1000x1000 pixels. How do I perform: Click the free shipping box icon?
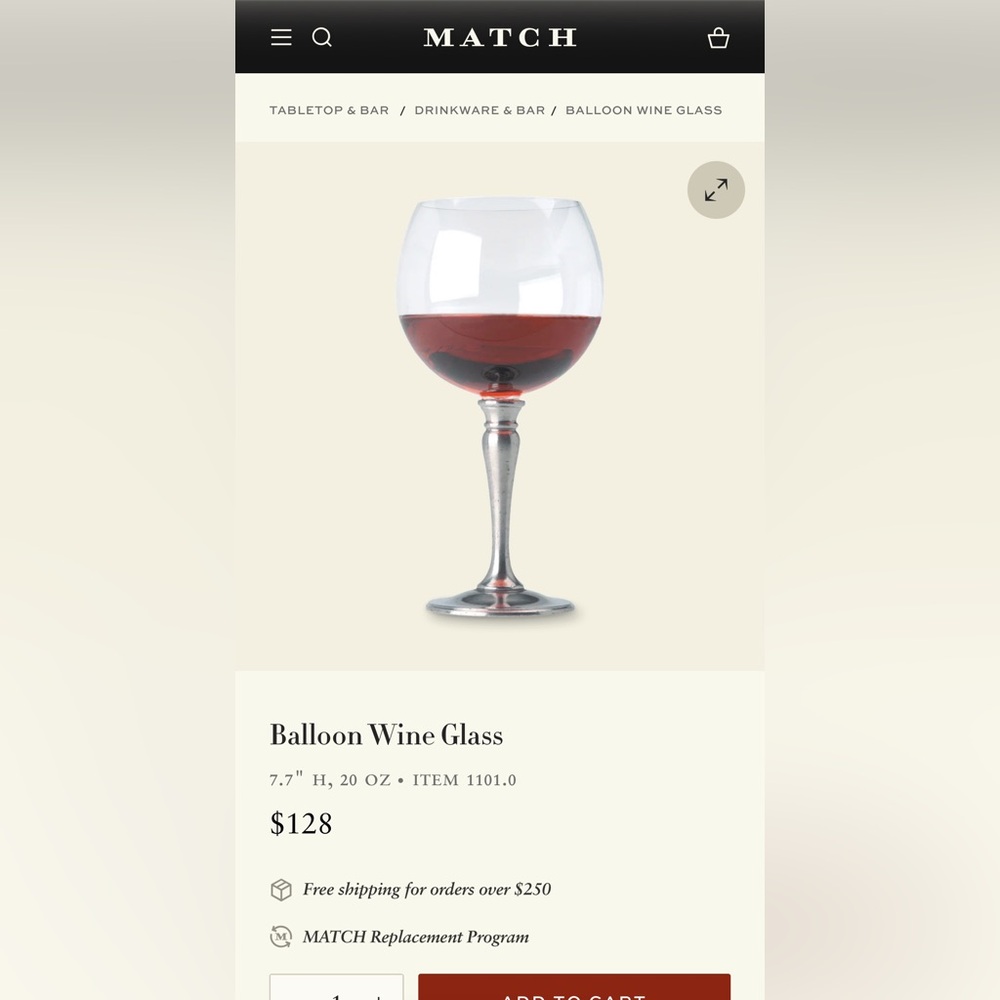click(x=279, y=888)
